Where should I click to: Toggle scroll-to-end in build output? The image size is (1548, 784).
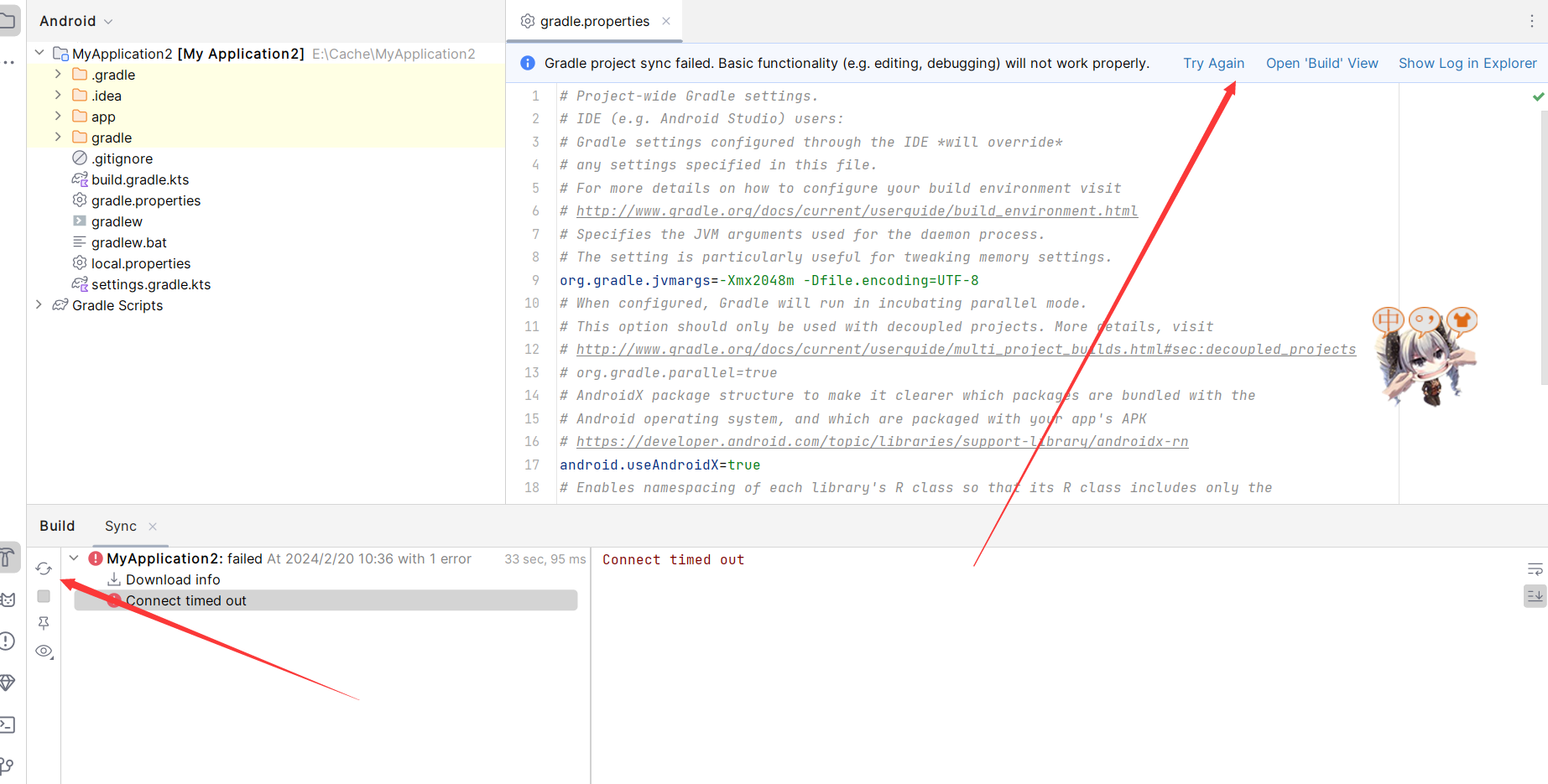point(1535,596)
